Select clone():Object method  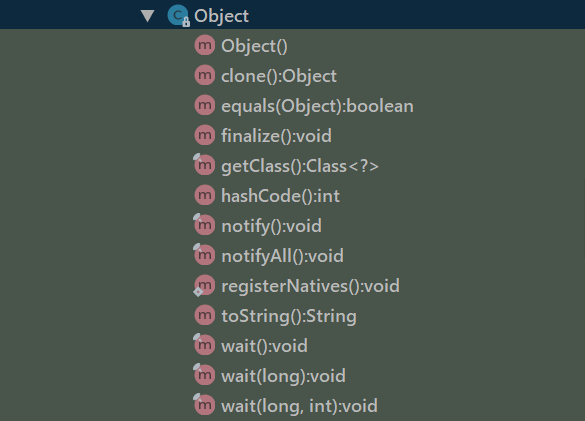pyautogui.click(x=279, y=76)
